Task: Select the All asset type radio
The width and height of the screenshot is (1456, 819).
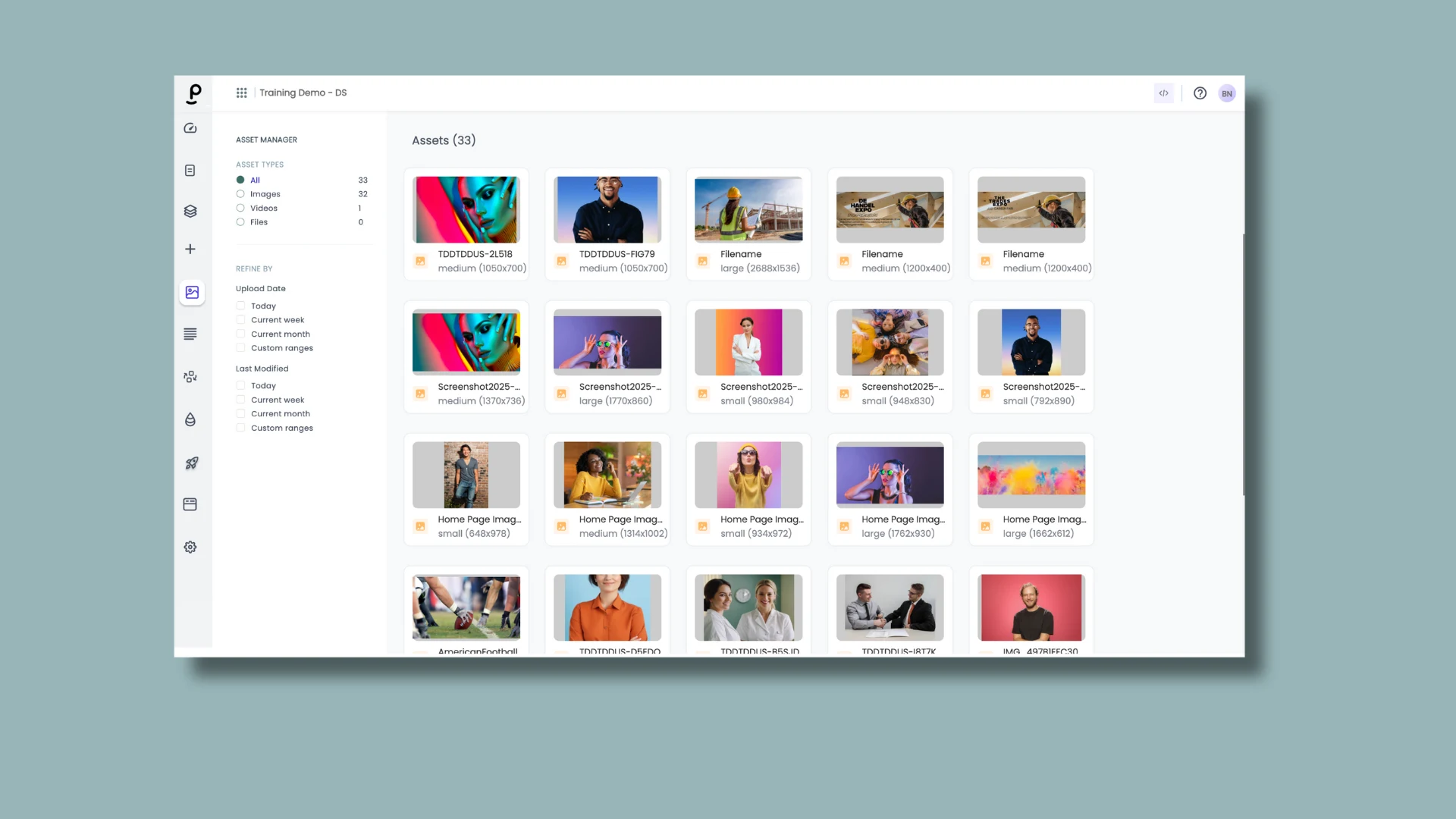Action: (x=240, y=180)
